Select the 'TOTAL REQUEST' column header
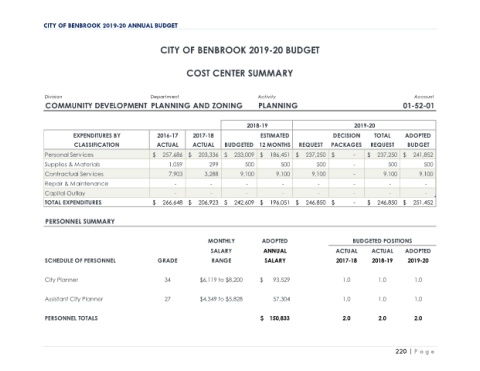The image size is (480, 371). coord(382,140)
